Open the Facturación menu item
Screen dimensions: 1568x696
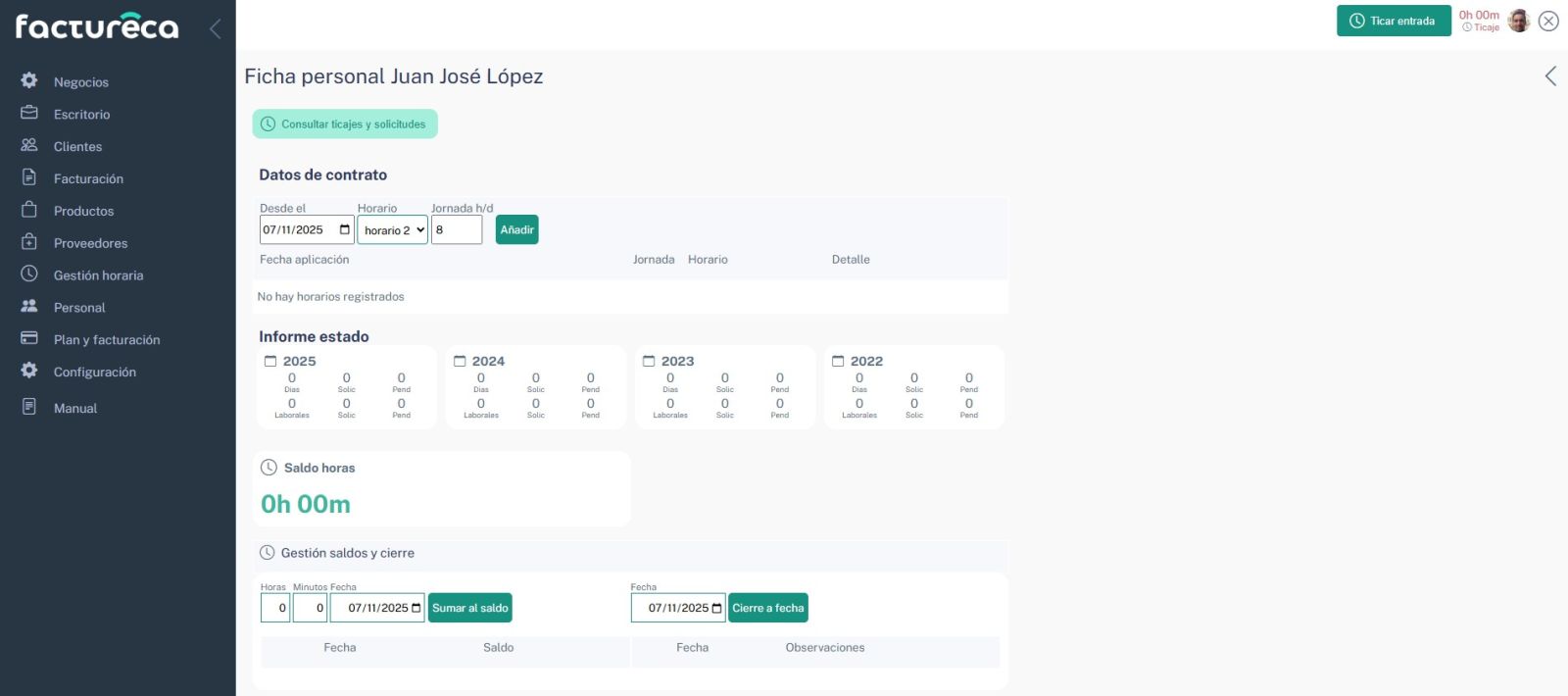pos(88,178)
